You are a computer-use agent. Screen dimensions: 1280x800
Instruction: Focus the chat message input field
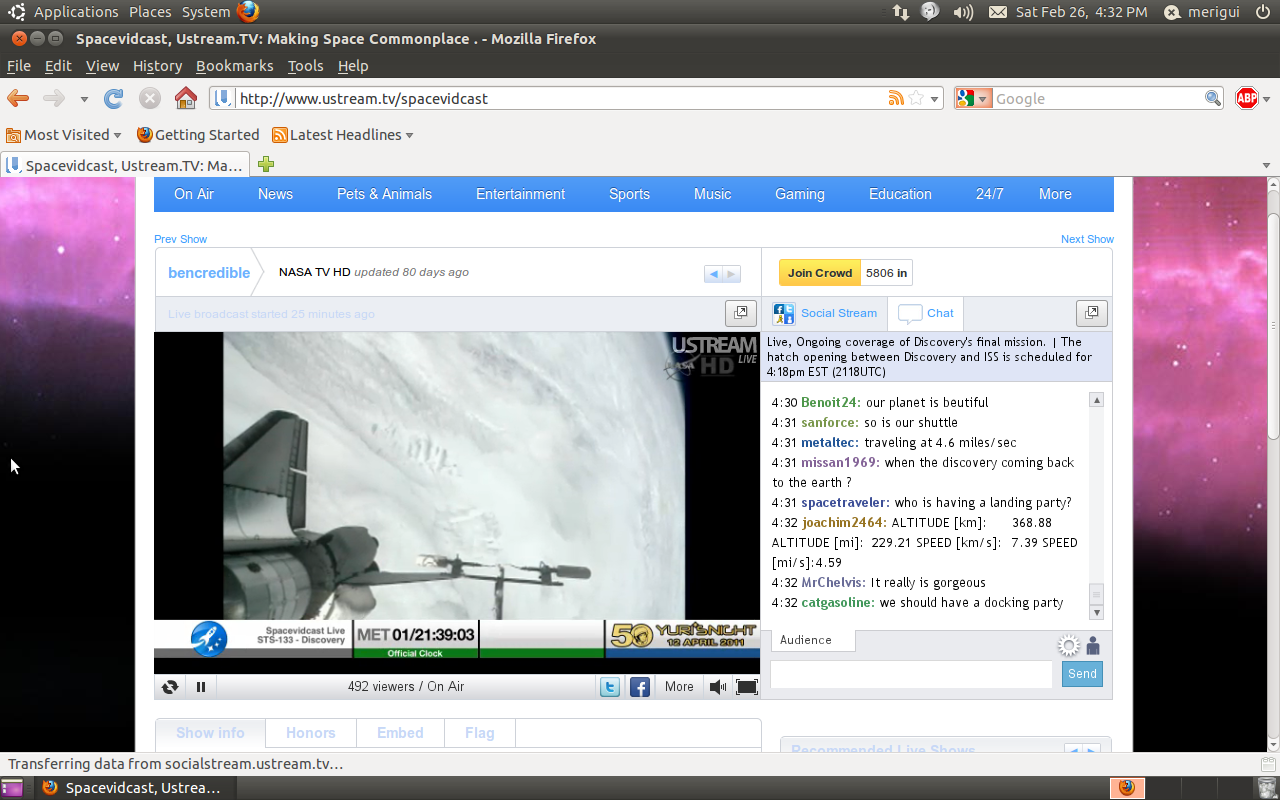tap(911, 674)
